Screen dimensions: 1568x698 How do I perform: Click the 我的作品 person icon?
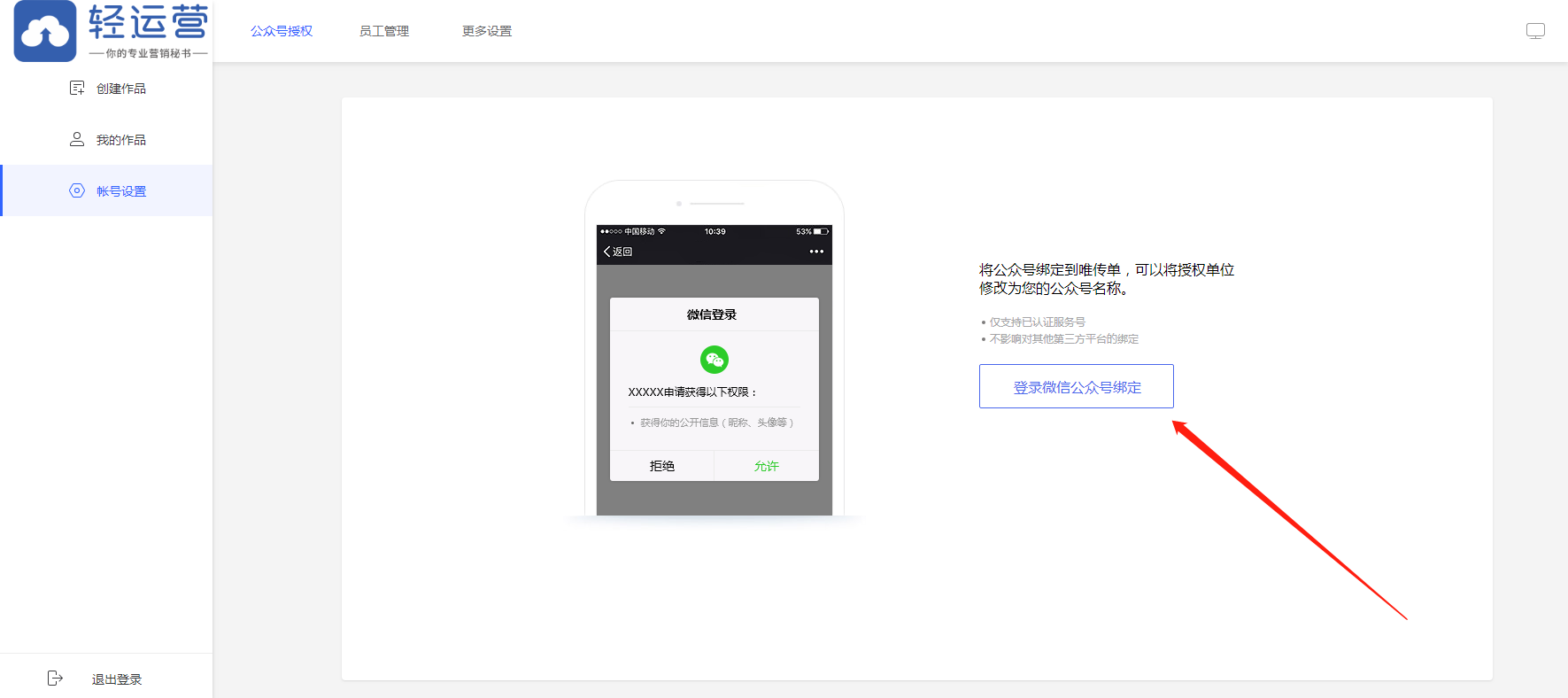tap(77, 139)
